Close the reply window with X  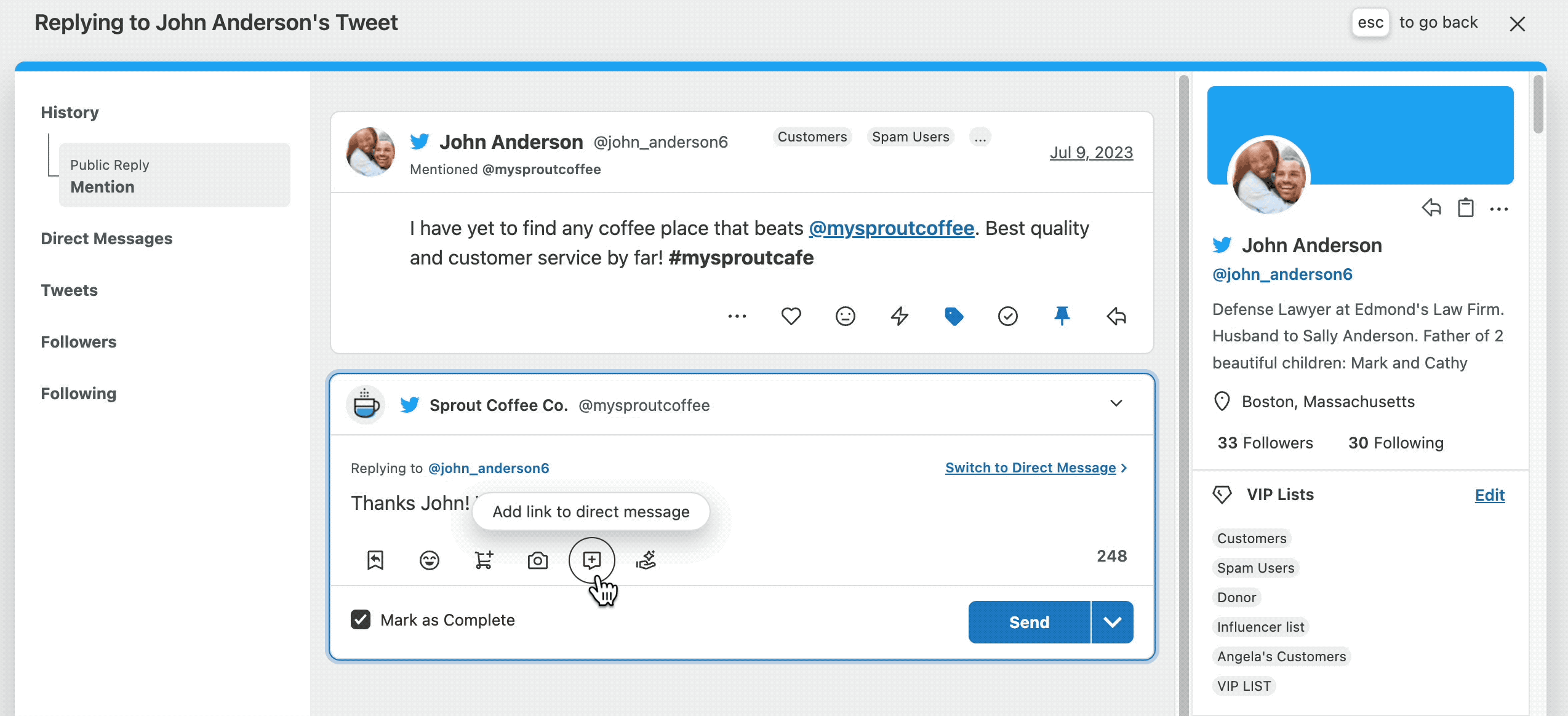pyautogui.click(x=1518, y=24)
